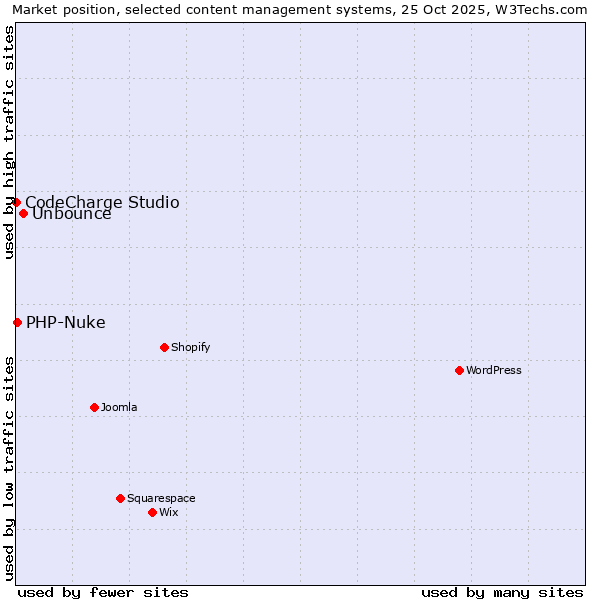Click the 'used by high traffic sites' label
The image size is (600, 600).
pos(9,142)
